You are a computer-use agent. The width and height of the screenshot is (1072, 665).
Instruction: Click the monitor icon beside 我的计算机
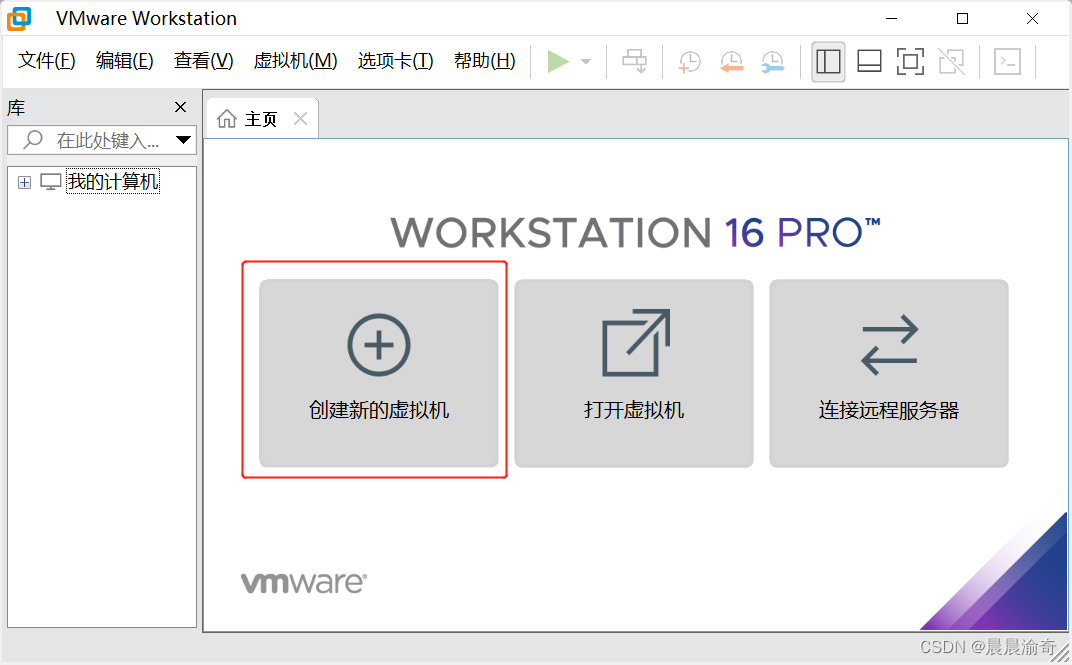pos(51,182)
